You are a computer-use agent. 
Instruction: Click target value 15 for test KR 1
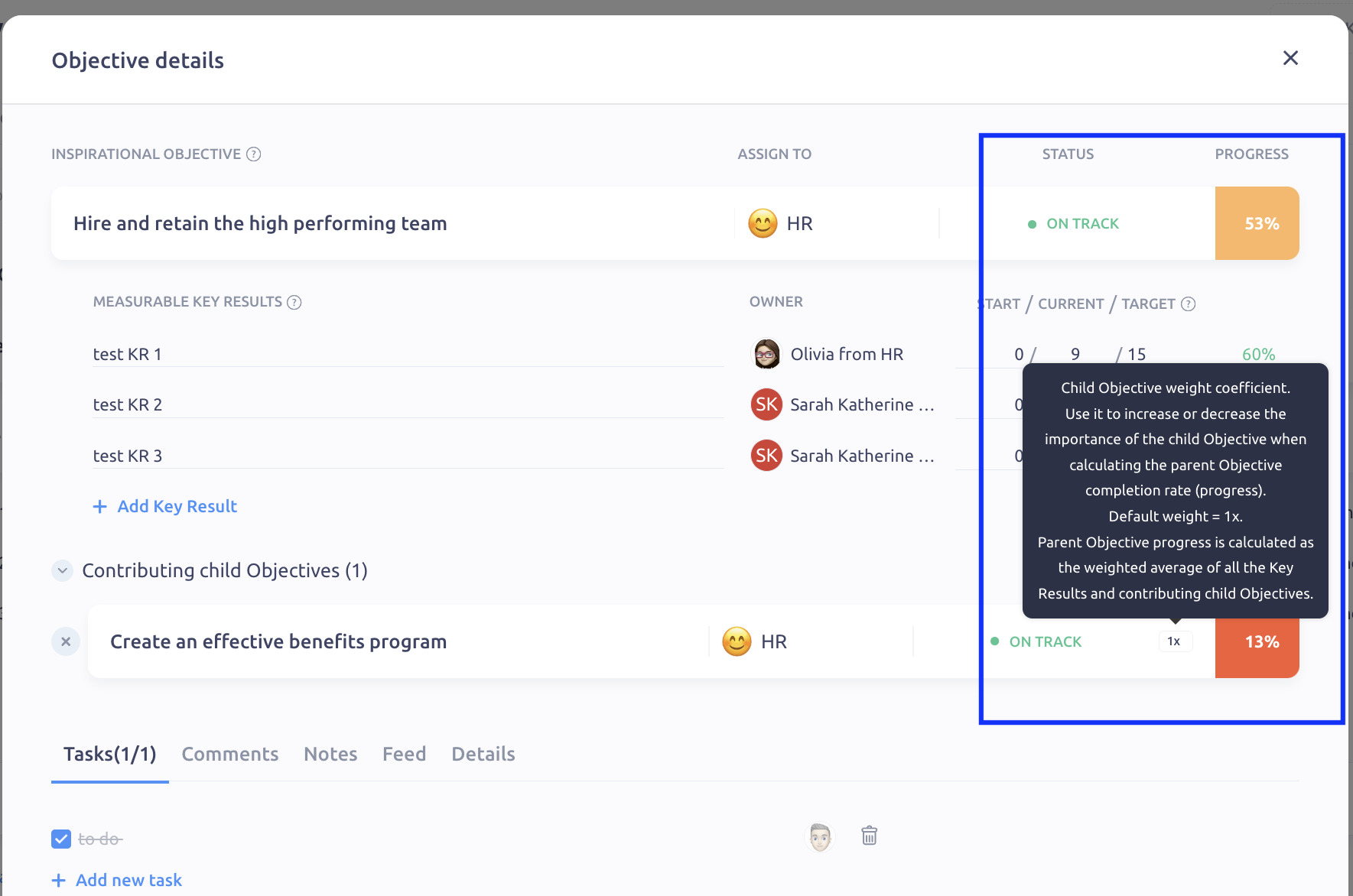(x=1137, y=354)
